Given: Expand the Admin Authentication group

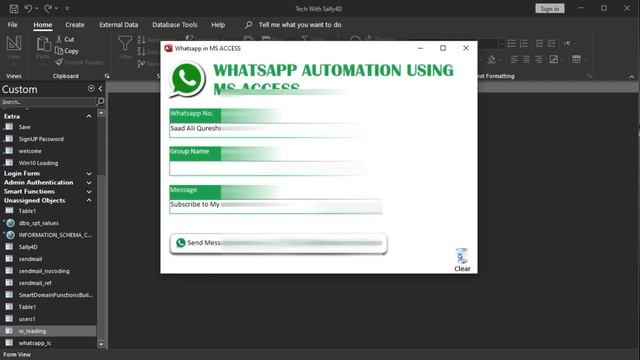Looking at the screenshot, I should pos(89,182).
